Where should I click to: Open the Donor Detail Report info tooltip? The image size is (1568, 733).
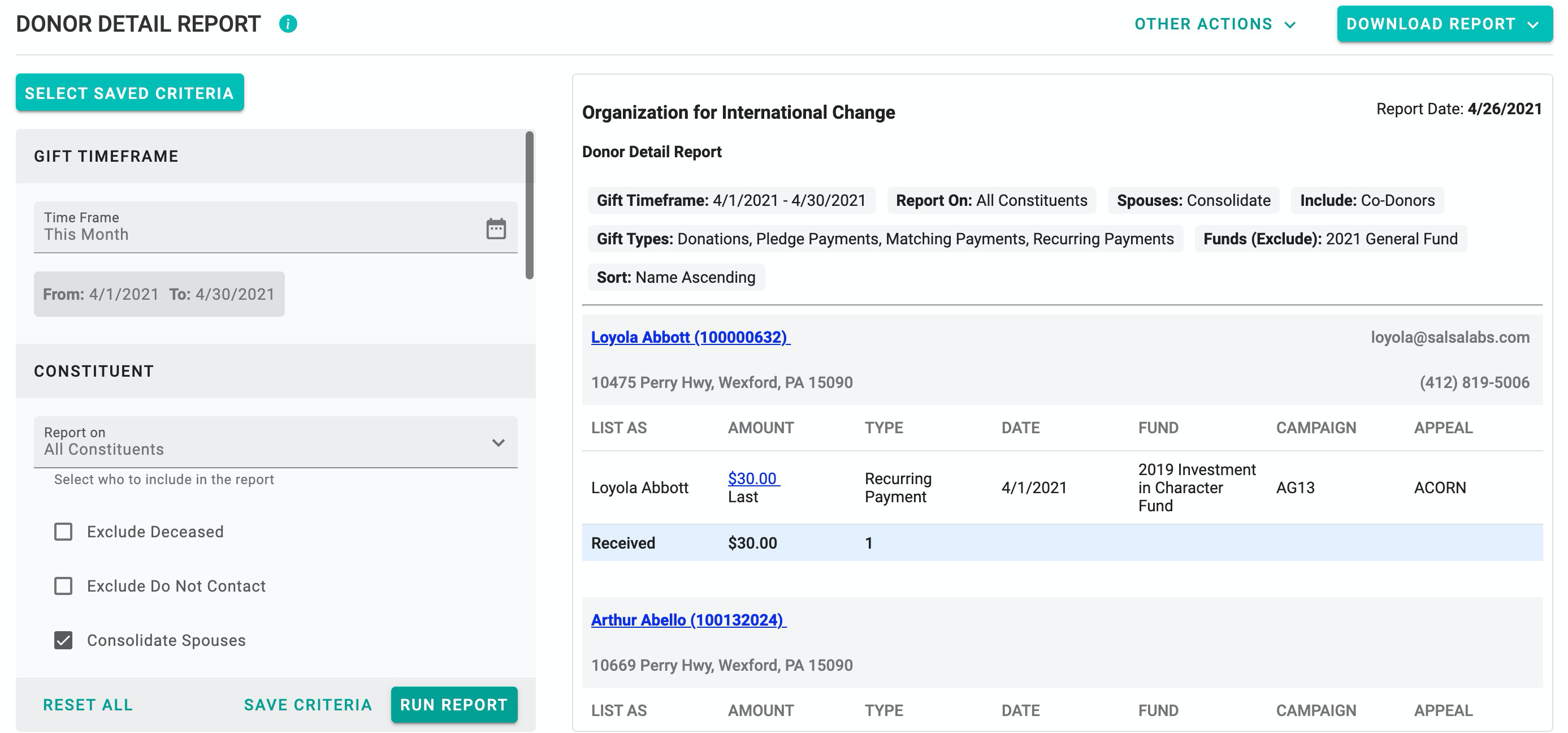point(288,24)
